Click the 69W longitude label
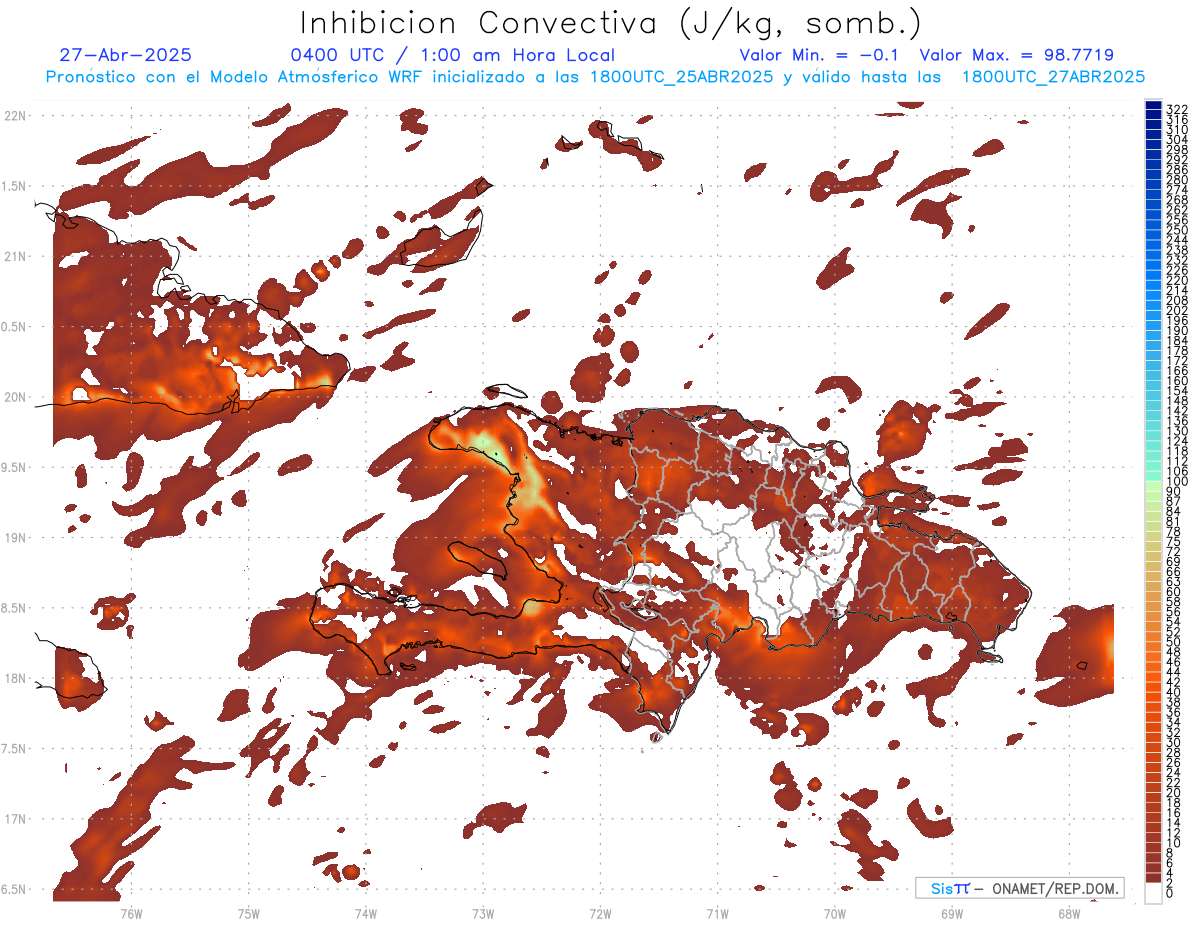 click(952, 914)
